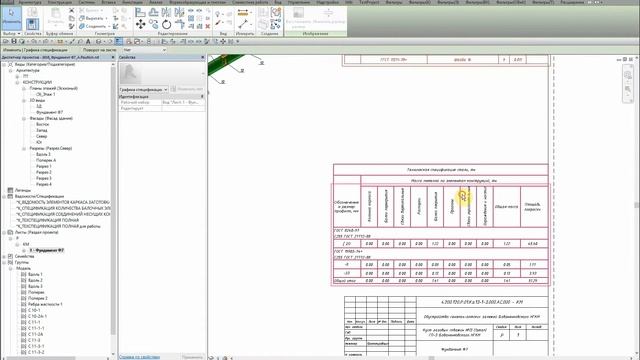640x360 pixels.
Task: Collapse the Листы (sheets) tree node
Action: [x=4, y=232]
